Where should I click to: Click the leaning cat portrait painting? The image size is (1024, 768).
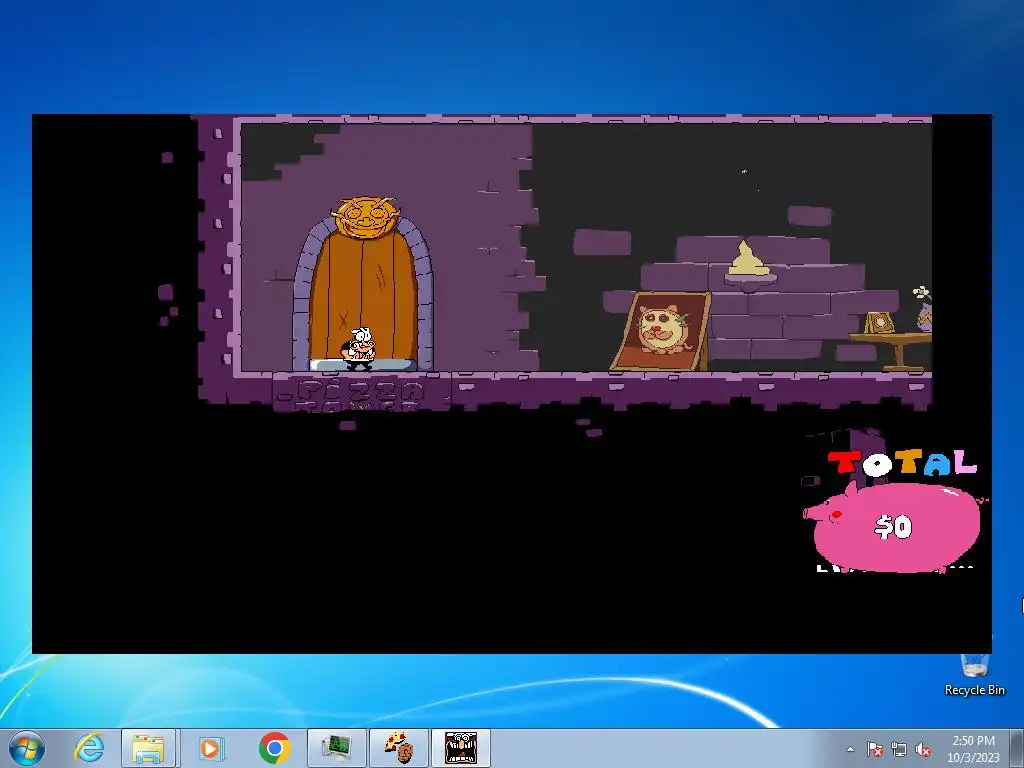pyautogui.click(x=662, y=331)
